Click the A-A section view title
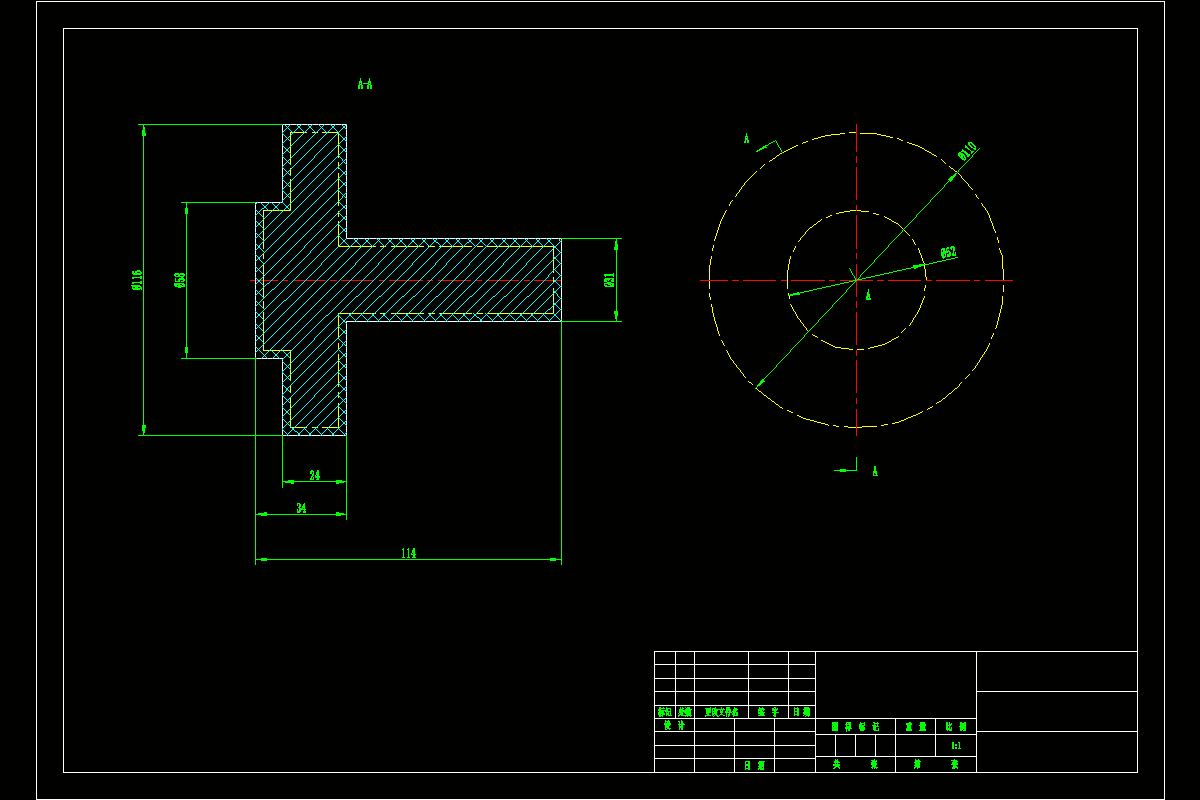This screenshot has width=1200, height=800. click(365, 84)
